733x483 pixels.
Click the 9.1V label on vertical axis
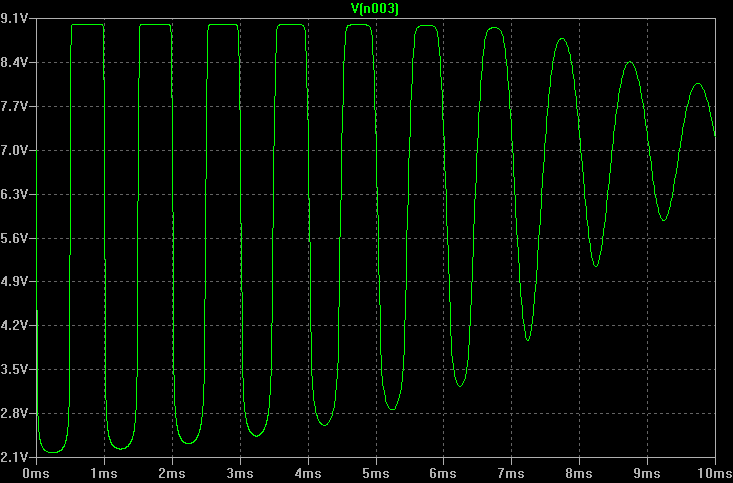tap(17, 19)
